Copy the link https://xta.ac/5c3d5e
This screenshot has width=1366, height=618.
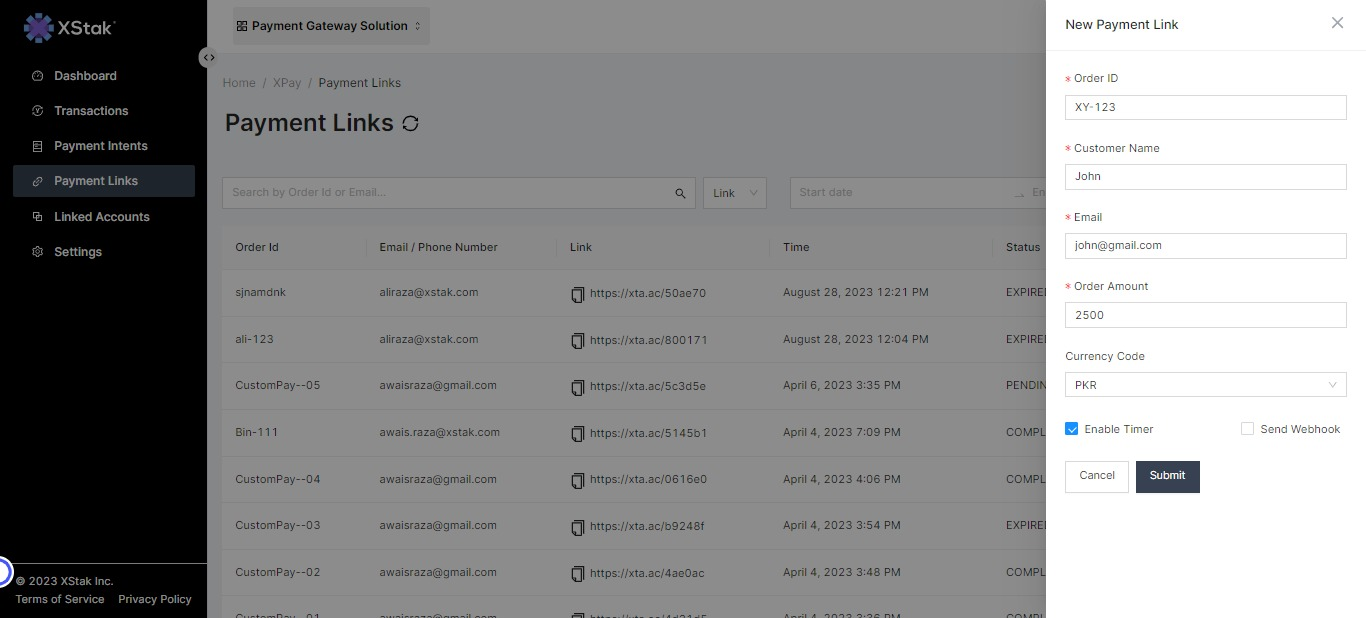coord(577,387)
